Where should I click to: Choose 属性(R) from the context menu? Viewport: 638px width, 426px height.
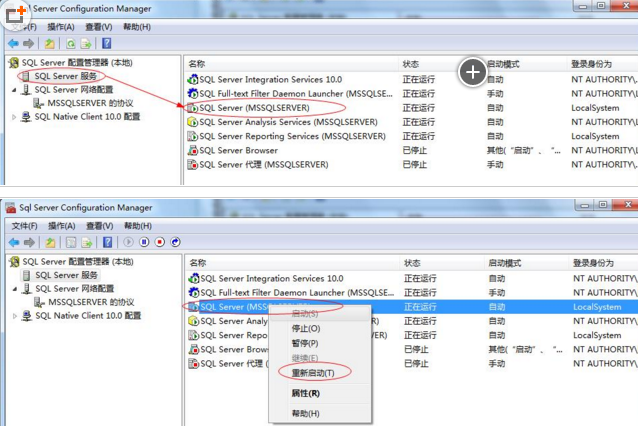click(306, 393)
